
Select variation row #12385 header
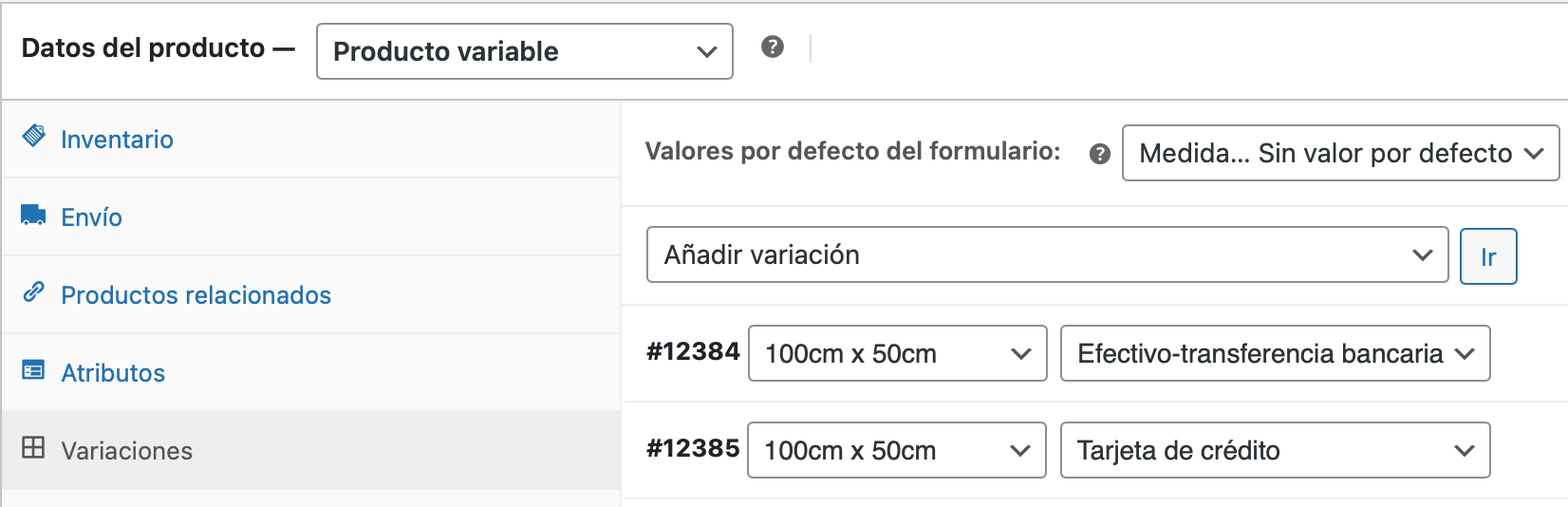pyautogui.click(x=693, y=448)
